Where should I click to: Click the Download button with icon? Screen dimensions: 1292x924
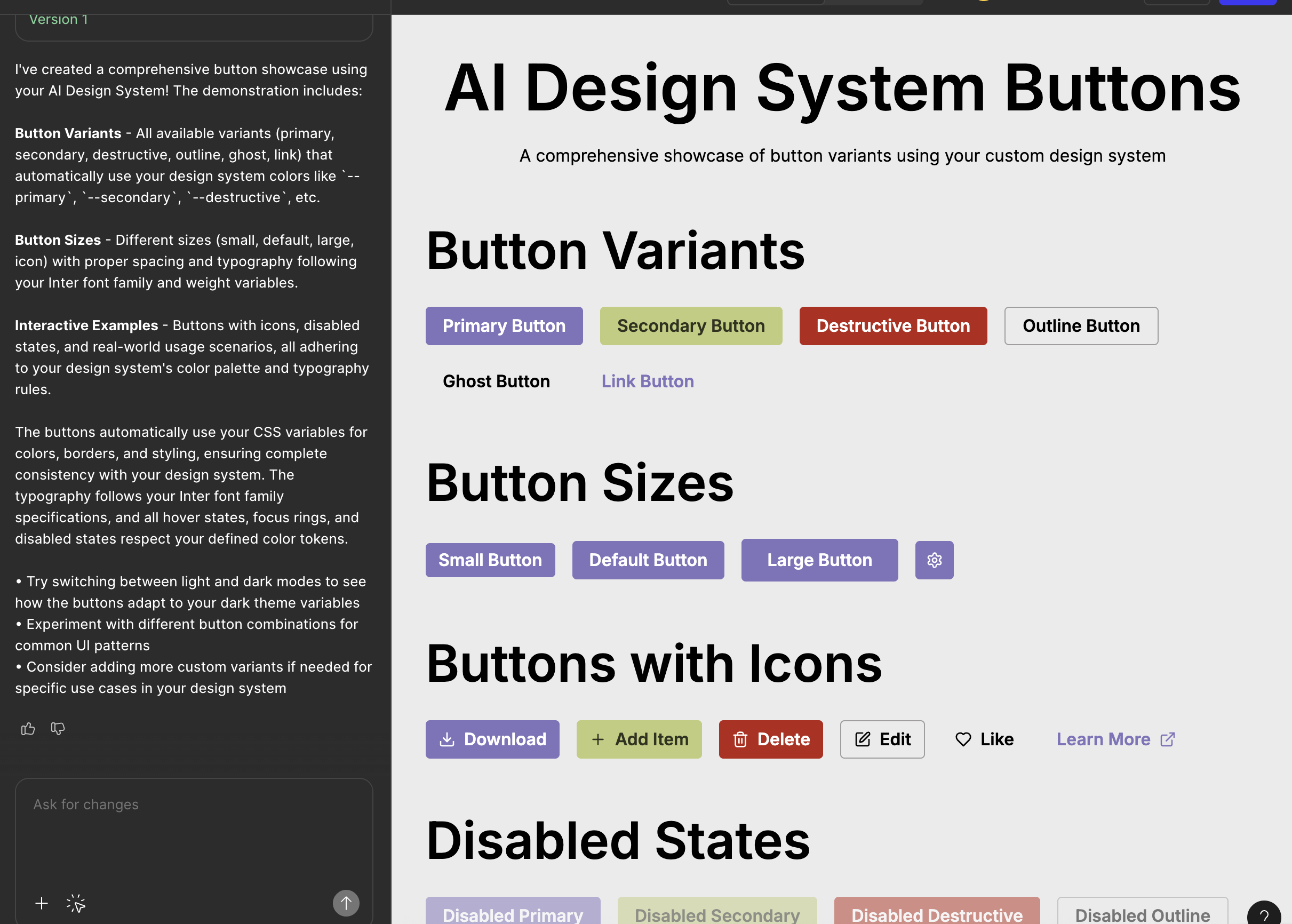(492, 739)
